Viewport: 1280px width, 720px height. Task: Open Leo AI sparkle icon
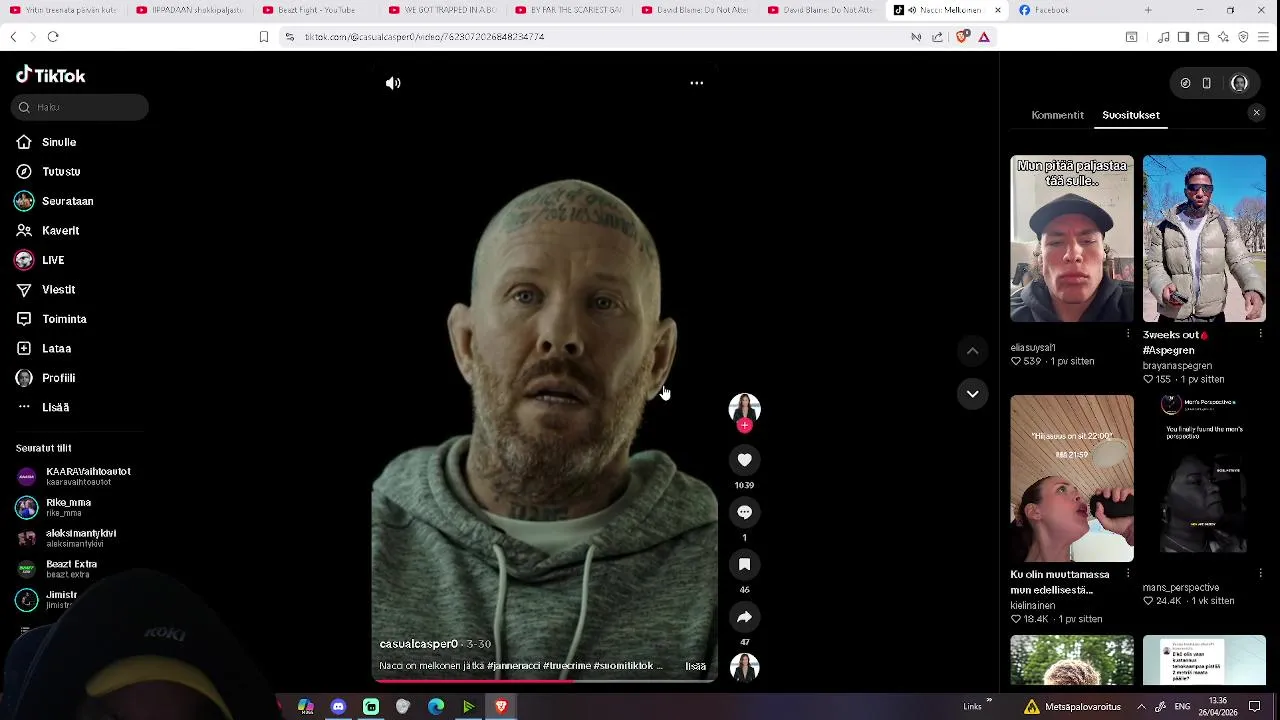[1223, 37]
